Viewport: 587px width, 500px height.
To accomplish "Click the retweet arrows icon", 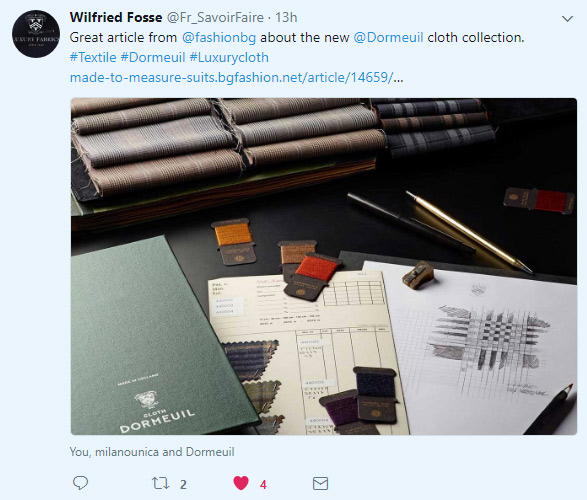I will (x=161, y=483).
